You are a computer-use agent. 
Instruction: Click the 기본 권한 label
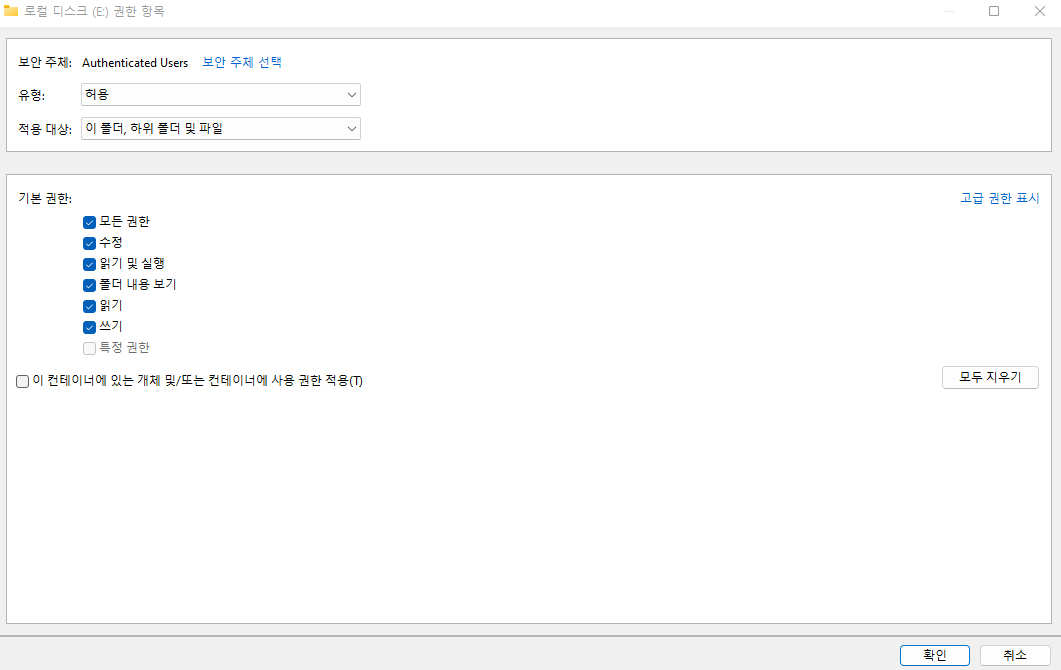click(45, 198)
